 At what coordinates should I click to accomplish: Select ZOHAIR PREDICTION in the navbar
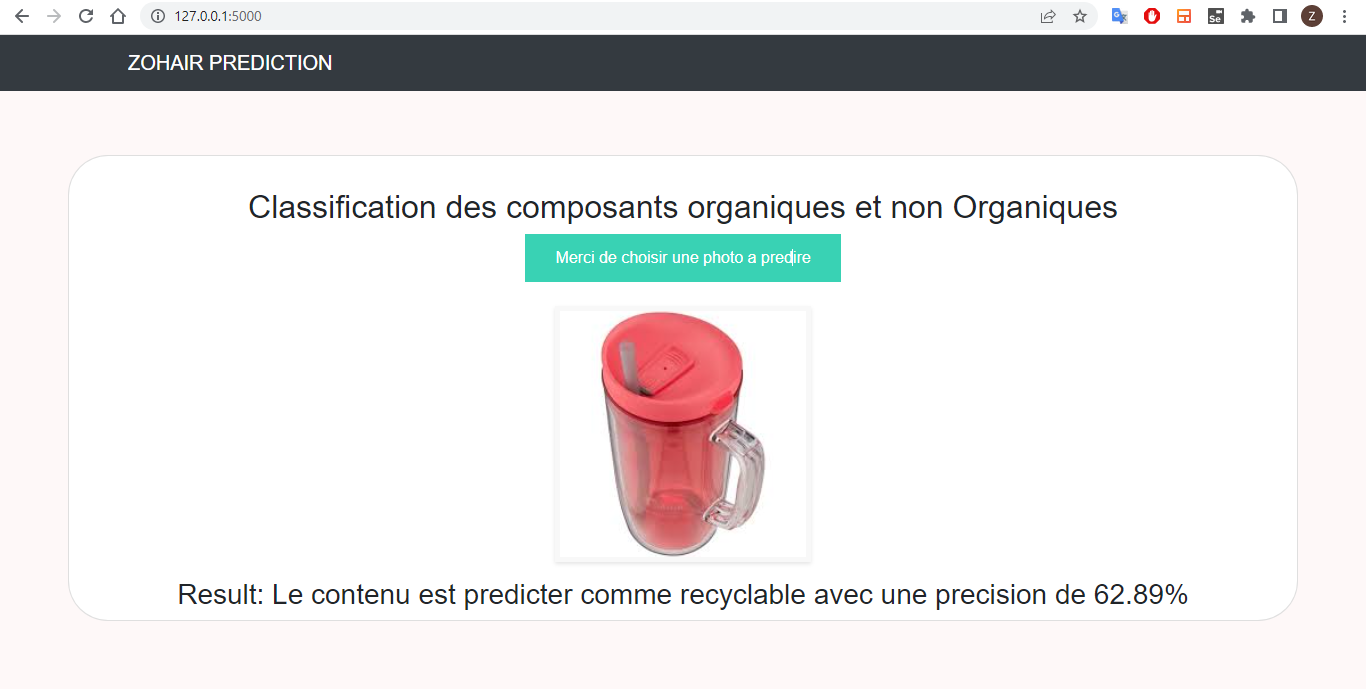tap(229, 62)
